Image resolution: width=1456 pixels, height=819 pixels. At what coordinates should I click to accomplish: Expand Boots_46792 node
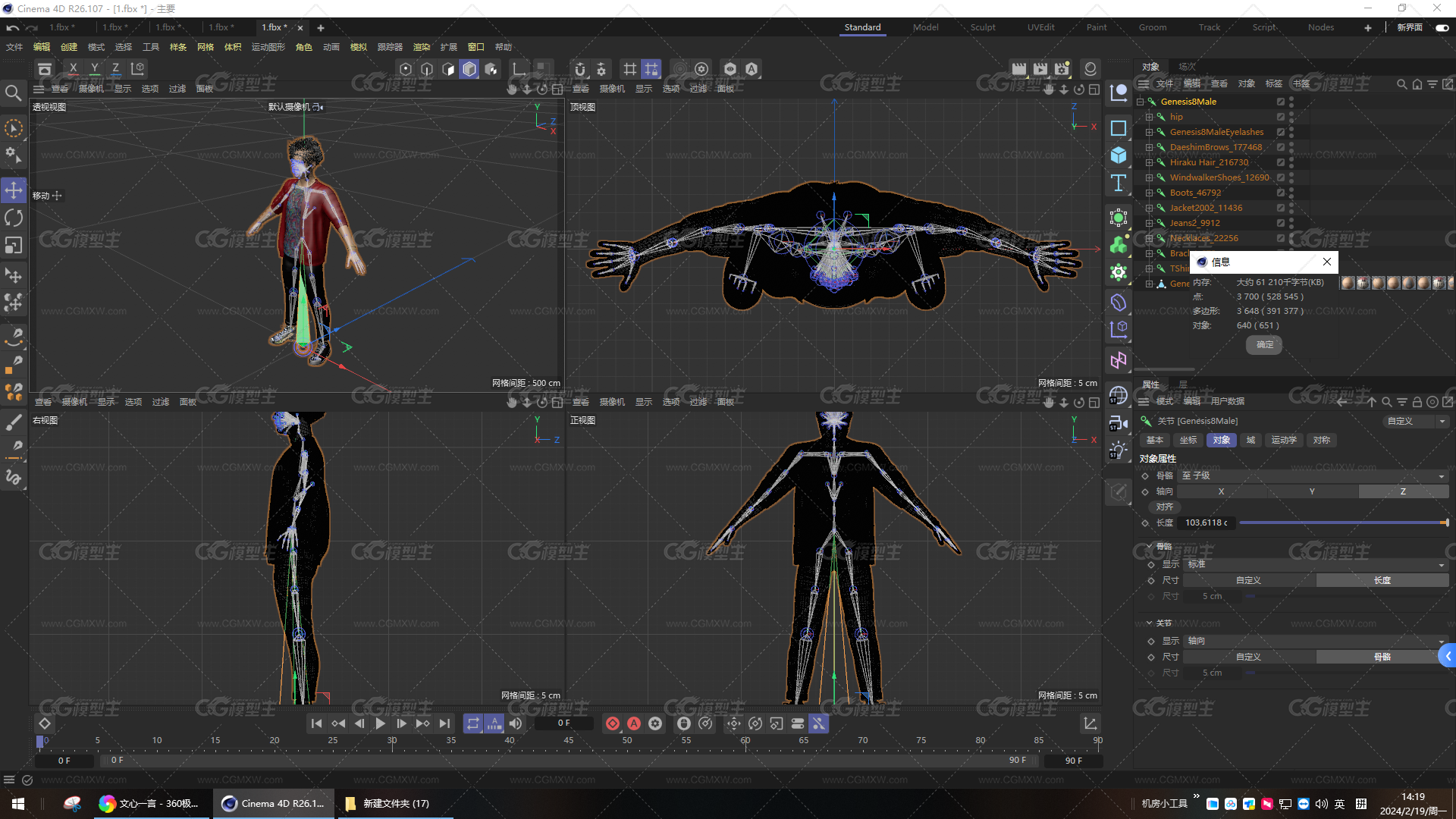click(1149, 193)
